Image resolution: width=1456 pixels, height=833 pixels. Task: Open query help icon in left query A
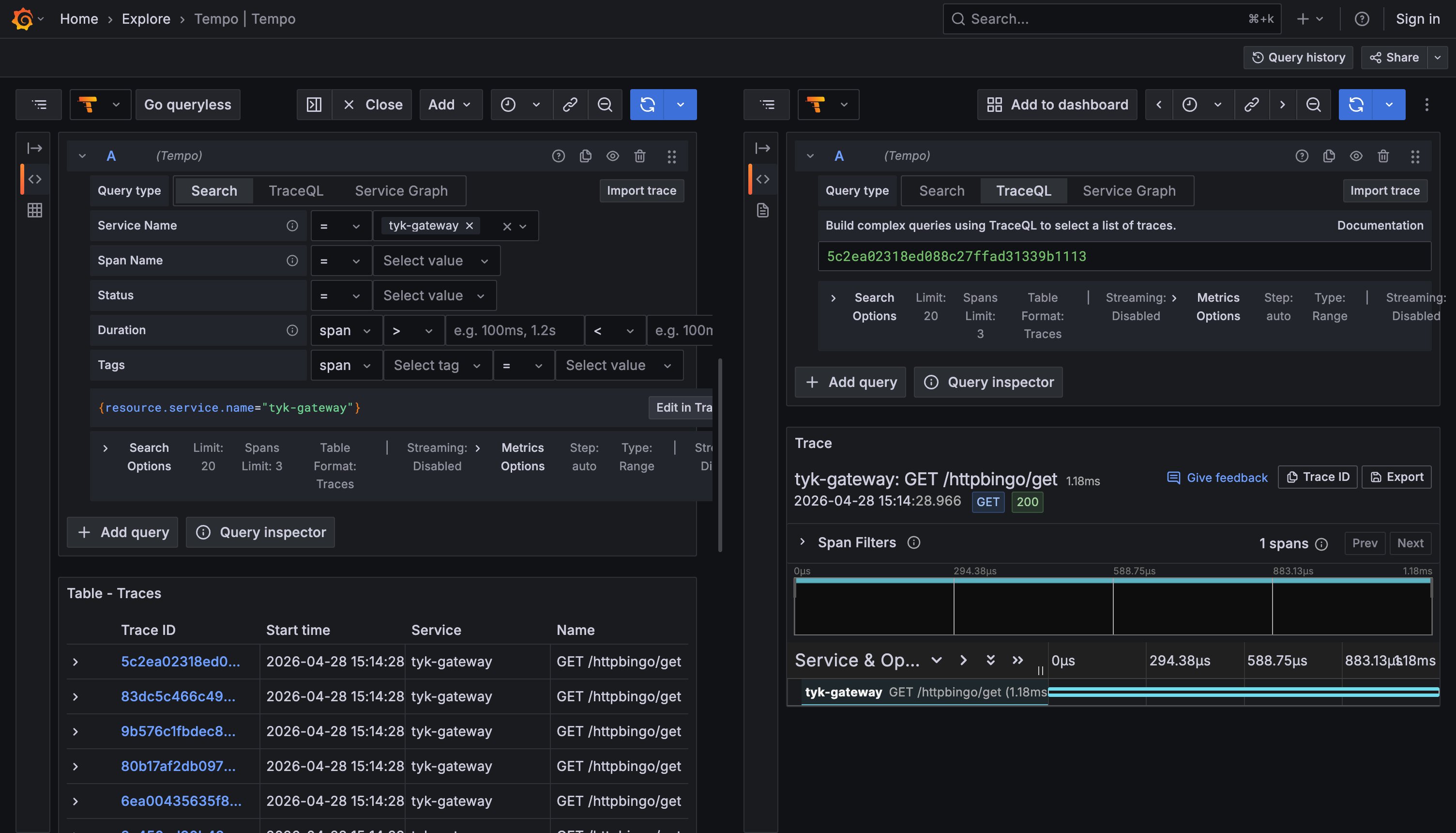(x=559, y=156)
